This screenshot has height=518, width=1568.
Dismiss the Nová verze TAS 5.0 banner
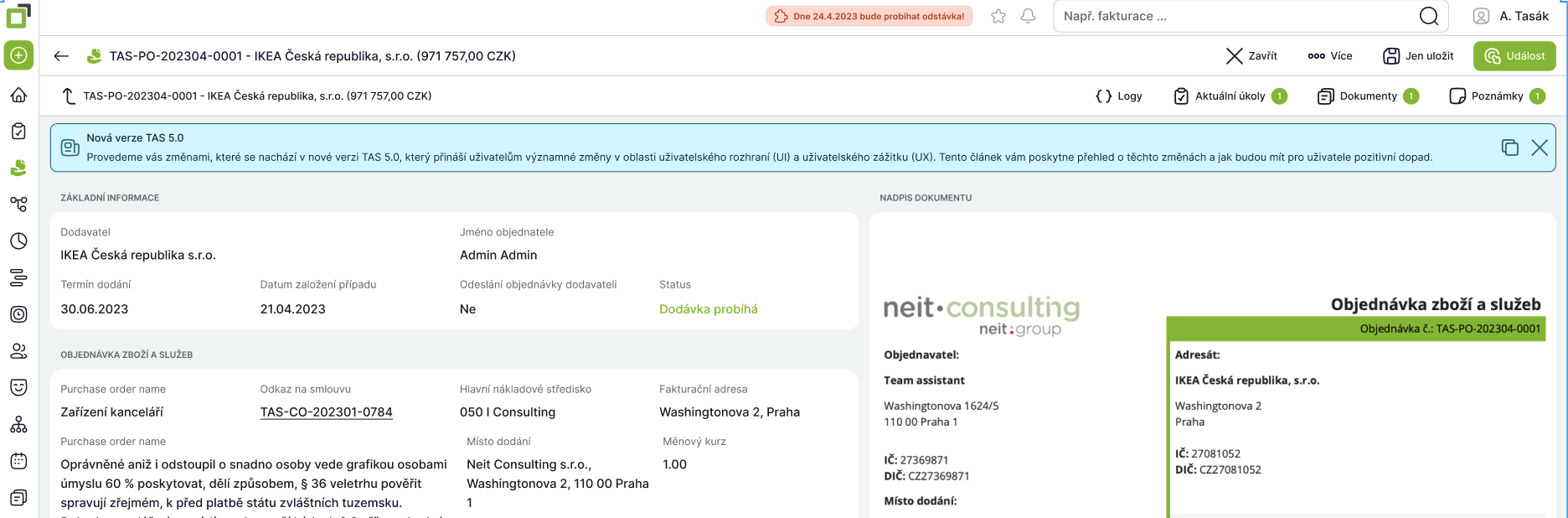[x=1540, y=148]
